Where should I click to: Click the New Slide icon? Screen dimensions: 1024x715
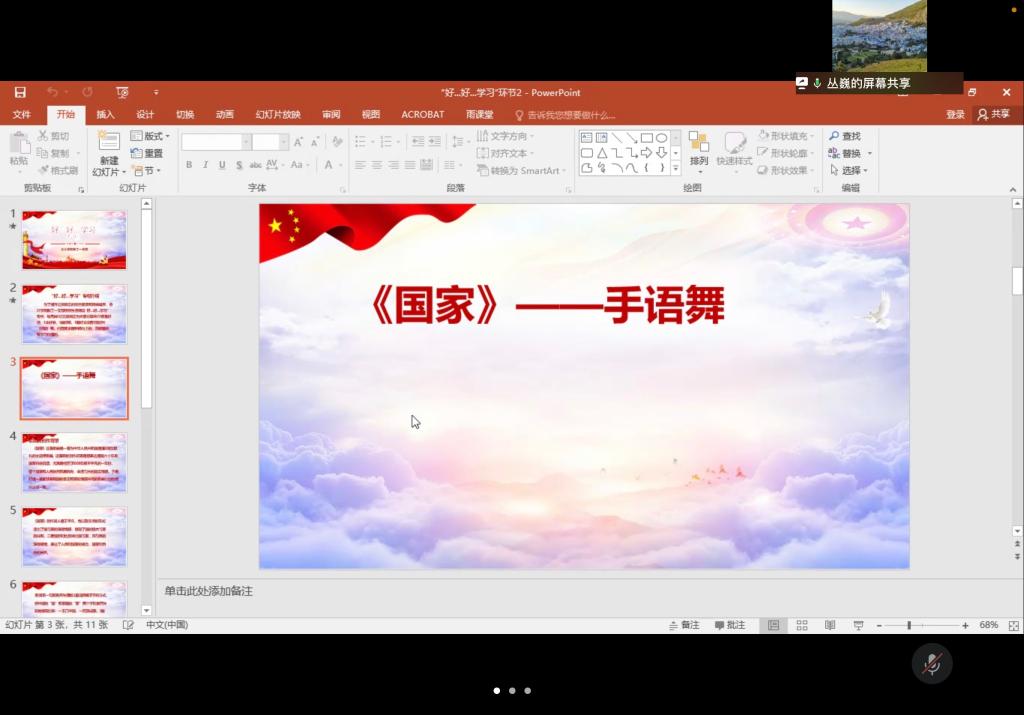(109, 143)
